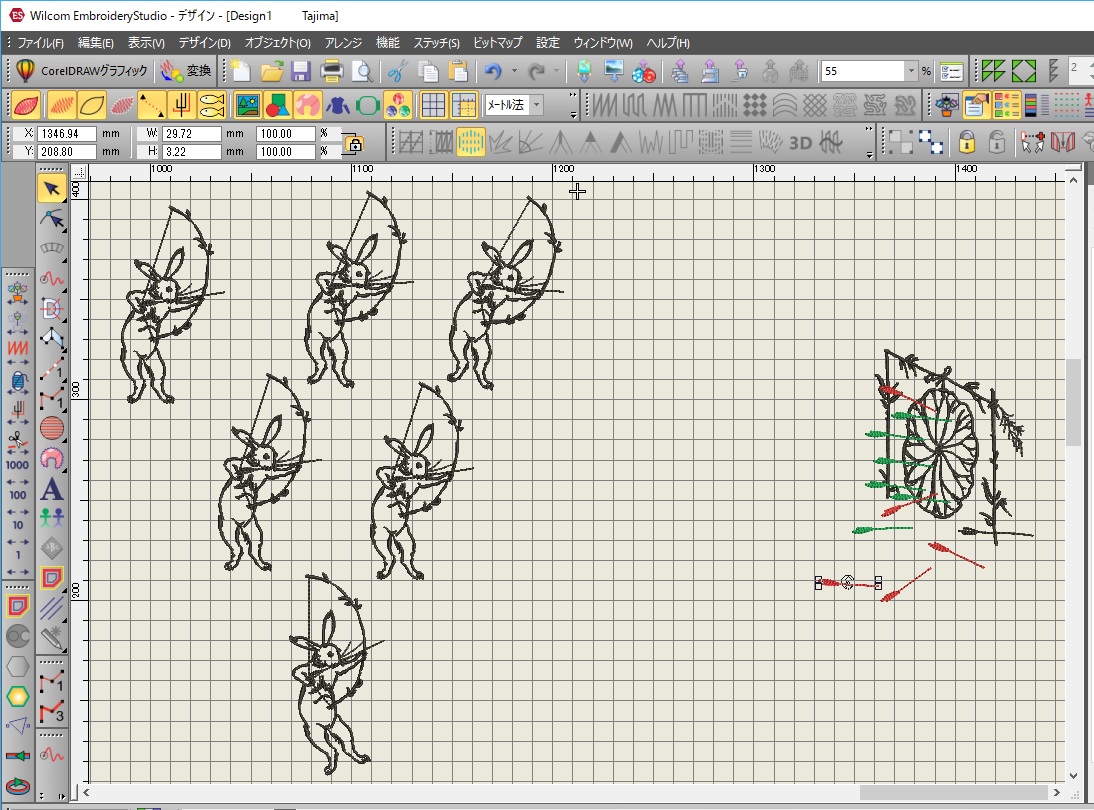Save the design using the floppy disk icon
The image size is (1094, 810).
tap(301, 70)
